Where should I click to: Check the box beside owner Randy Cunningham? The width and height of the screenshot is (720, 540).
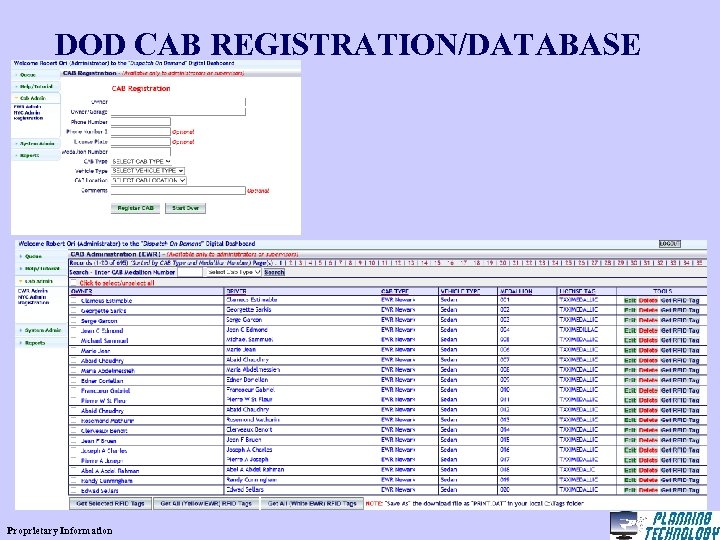(x=73, y=480)
